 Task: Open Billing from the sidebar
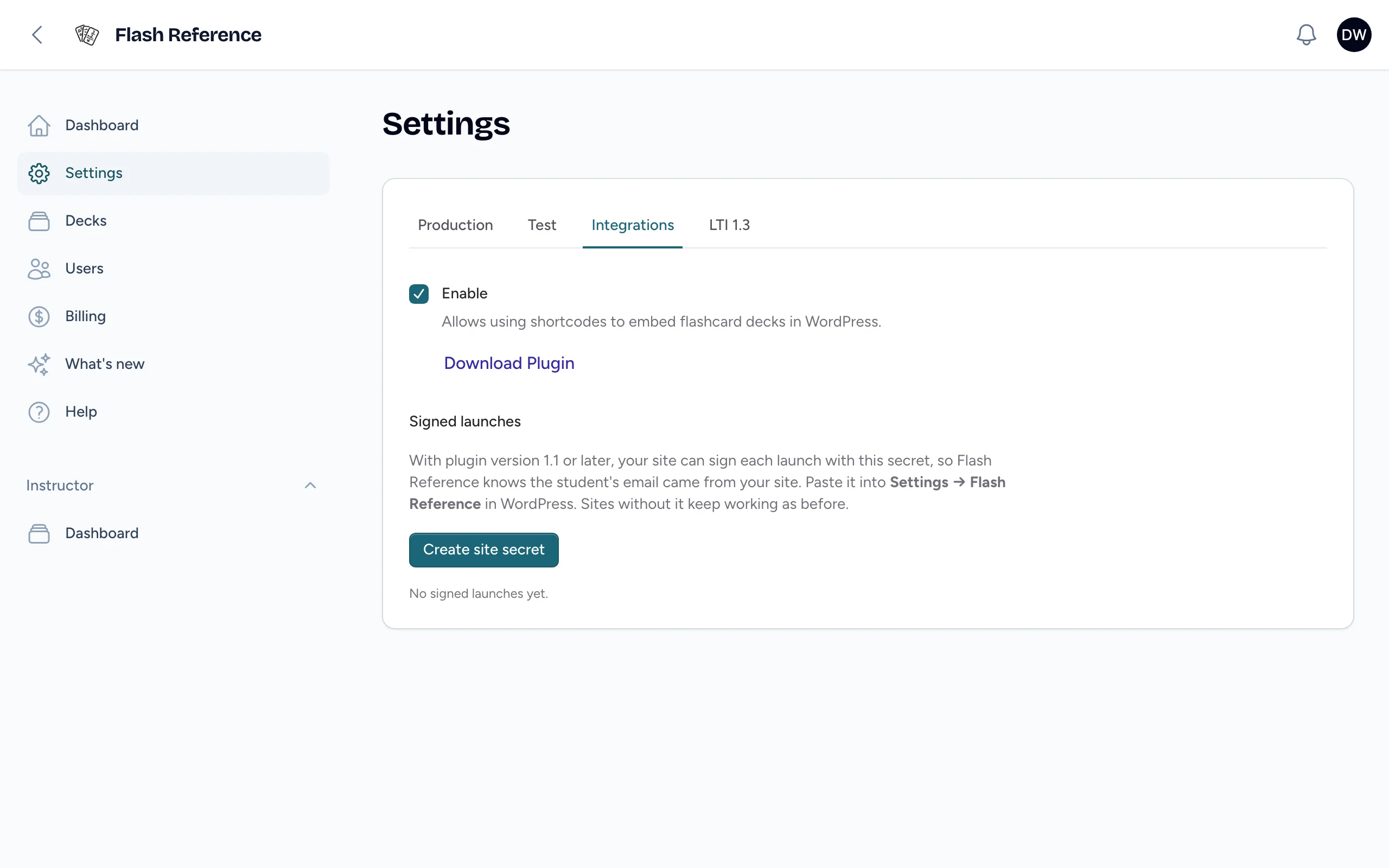(173, 316)
